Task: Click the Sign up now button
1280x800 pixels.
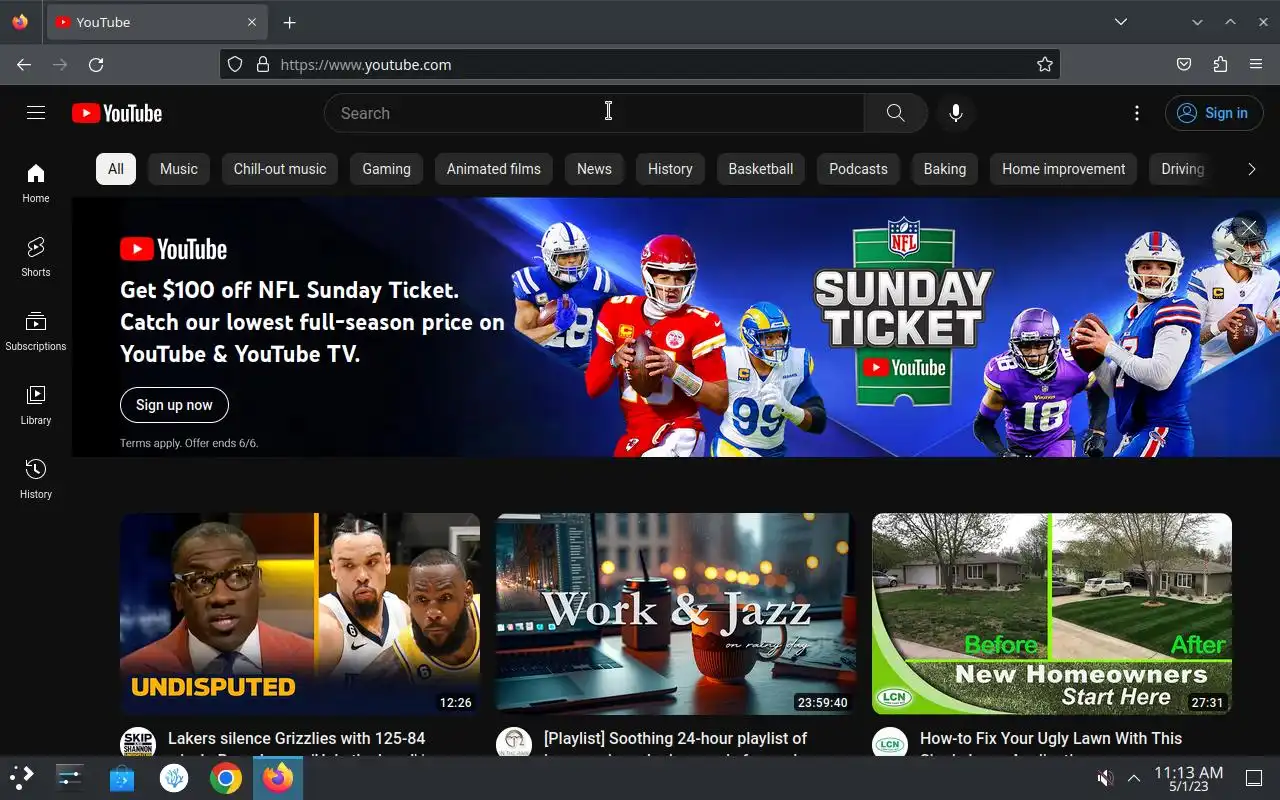Action: click(x=174, y=405)
